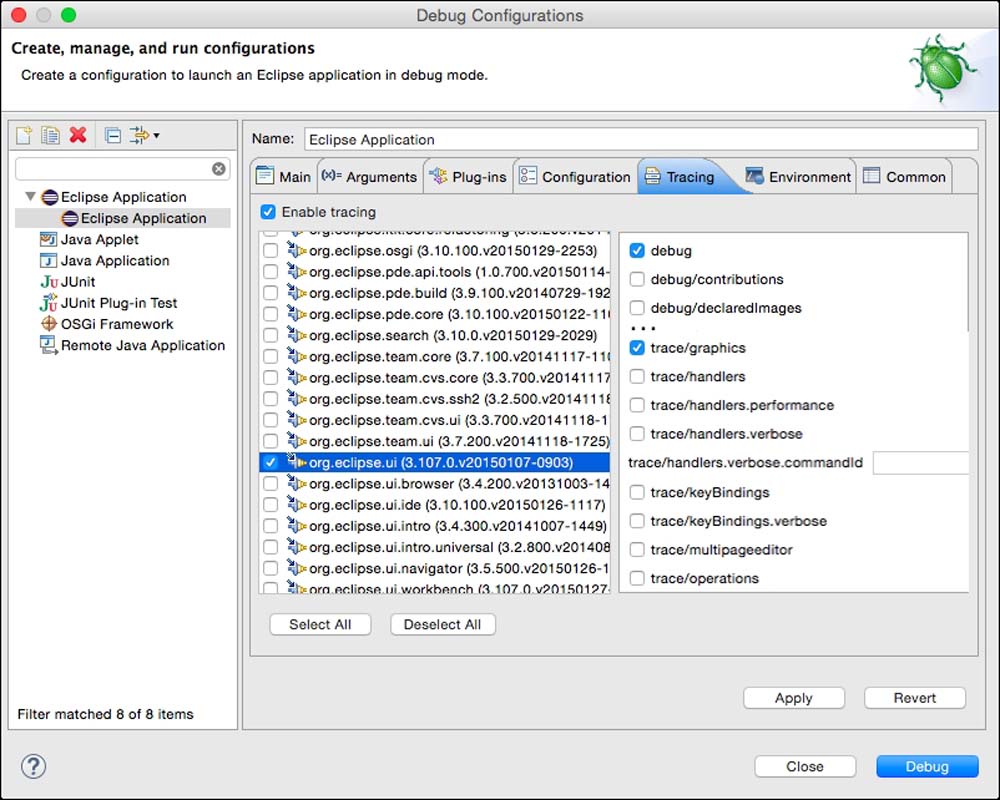Click the trace/handlers.verbose.commandId input field
The image size is (1000, 800).
[920, 463]
